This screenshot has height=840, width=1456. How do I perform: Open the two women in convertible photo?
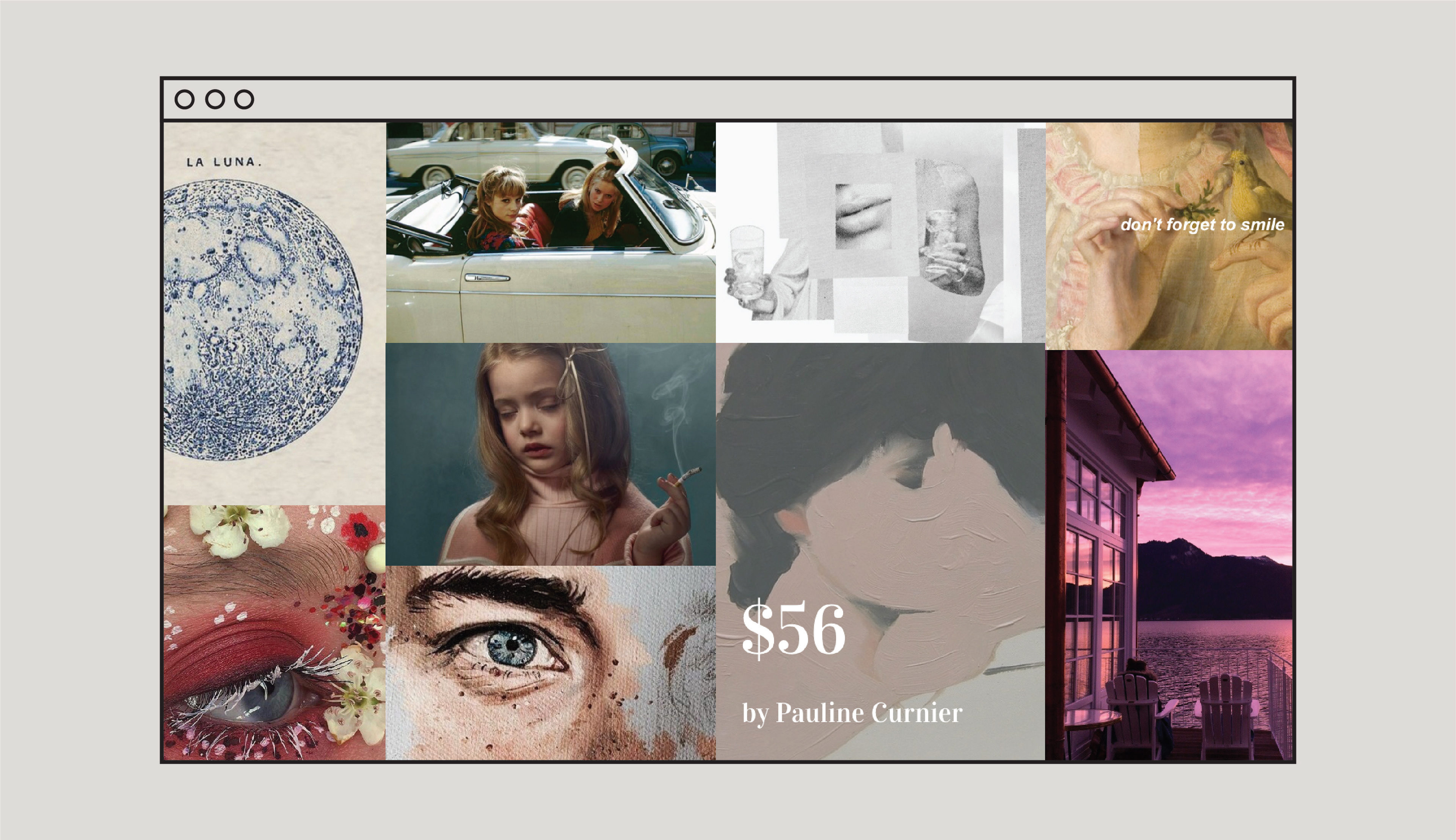[551, 232]
